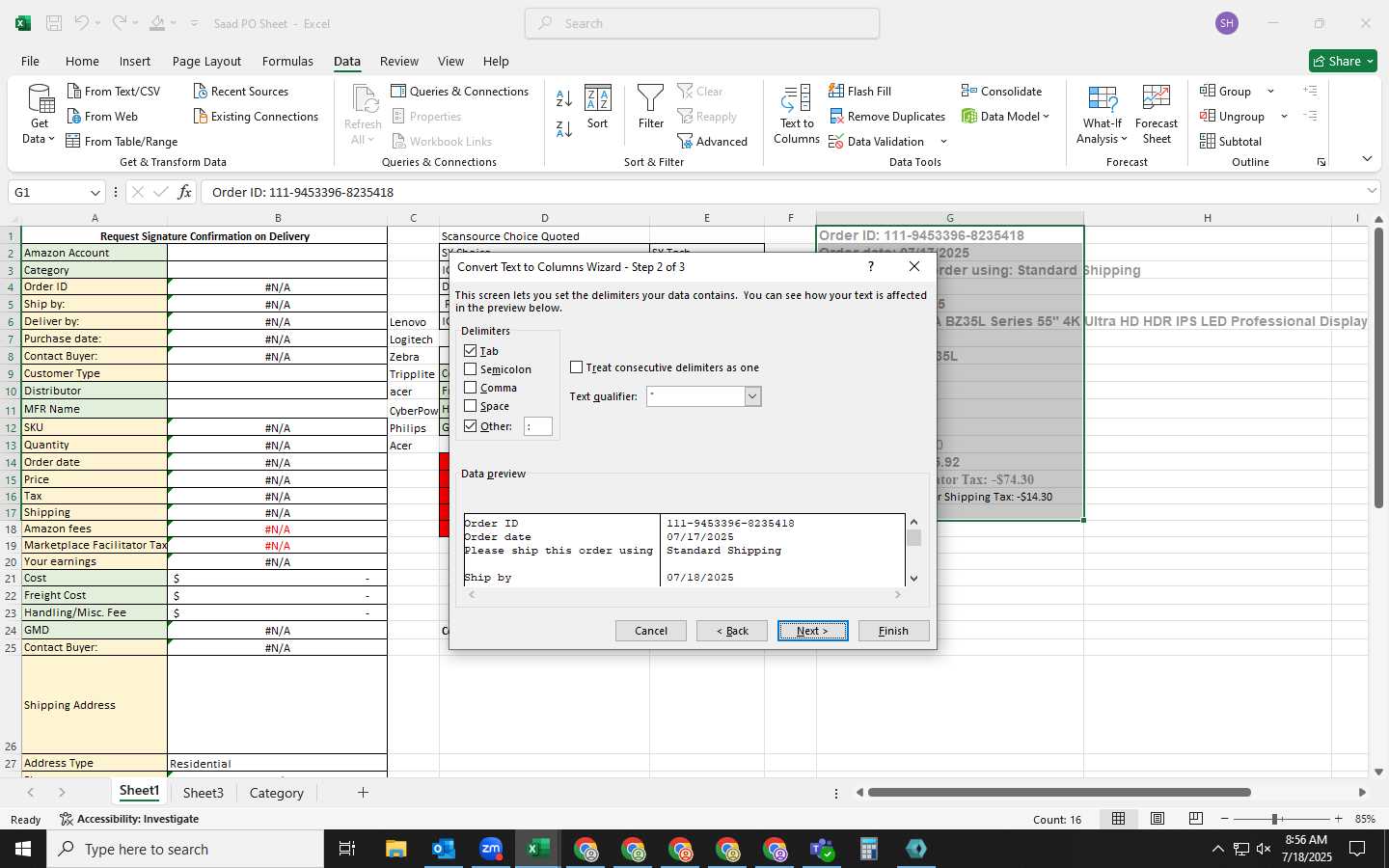Screen dimensions: 1389x868
Task: Open the Get Data menu
Action: pyautogui.click(x=40, y=114)
